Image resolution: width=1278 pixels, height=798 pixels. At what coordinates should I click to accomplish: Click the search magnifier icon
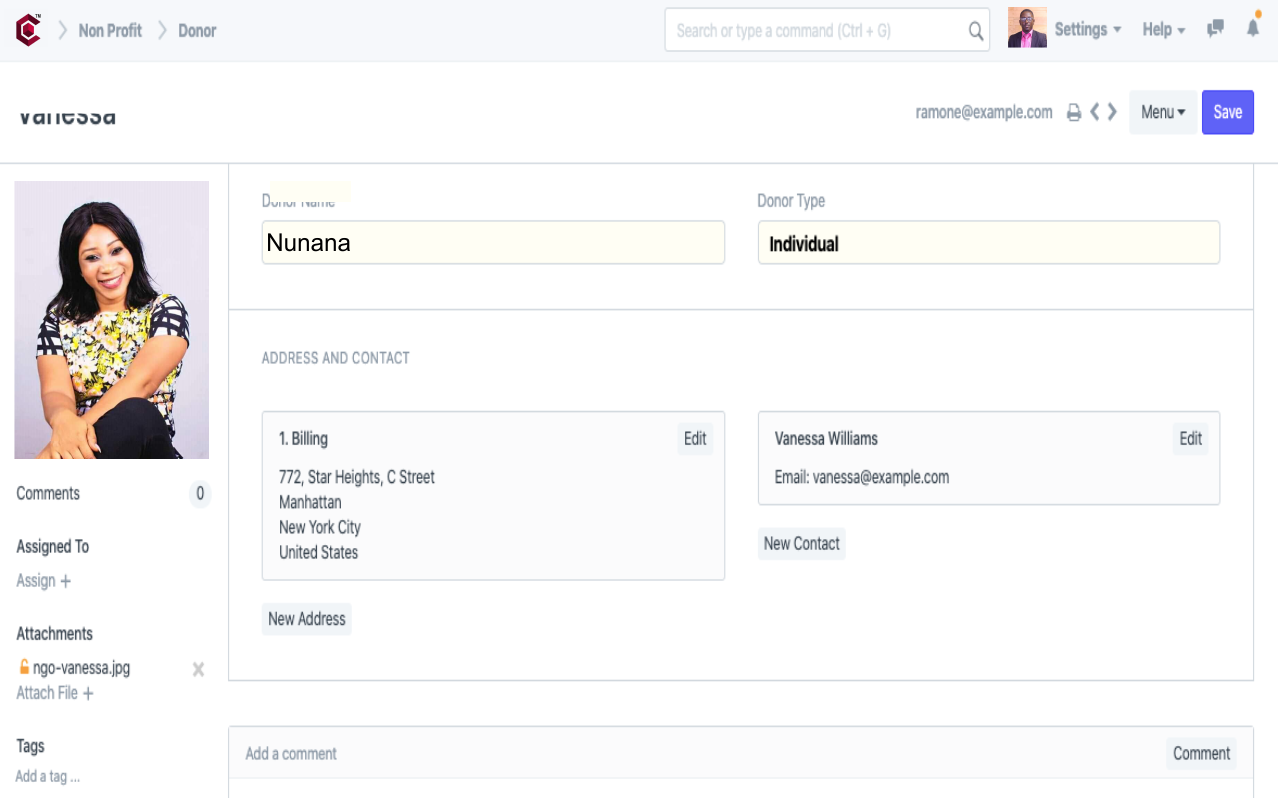(975, 31)
